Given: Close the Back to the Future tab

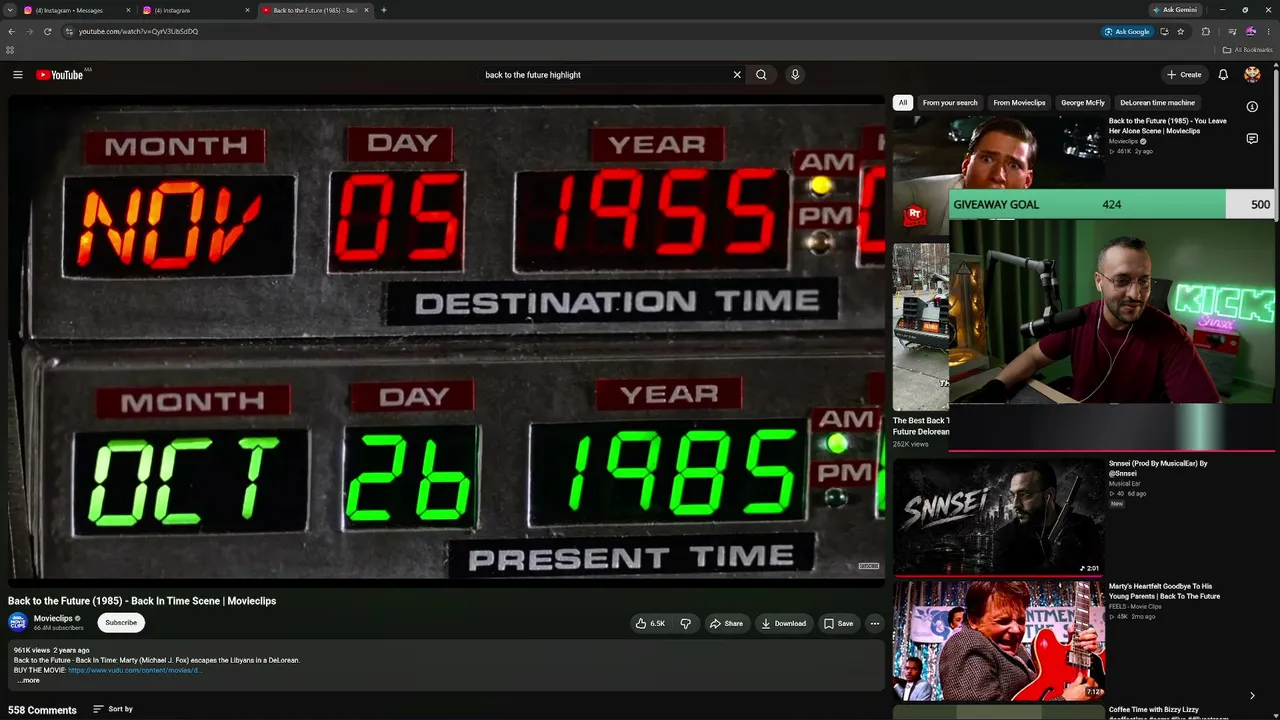Looking at the screenshot, I should pyautogui.click(x=366, y=10).
